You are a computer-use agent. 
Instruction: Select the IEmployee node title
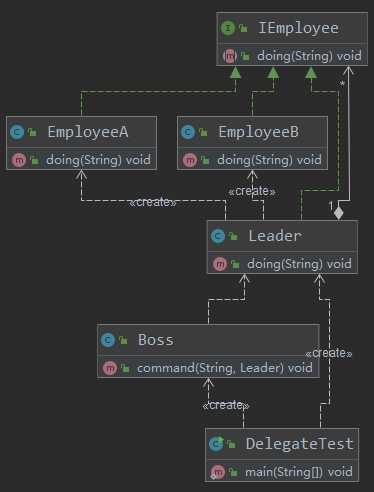click(298, 28)
